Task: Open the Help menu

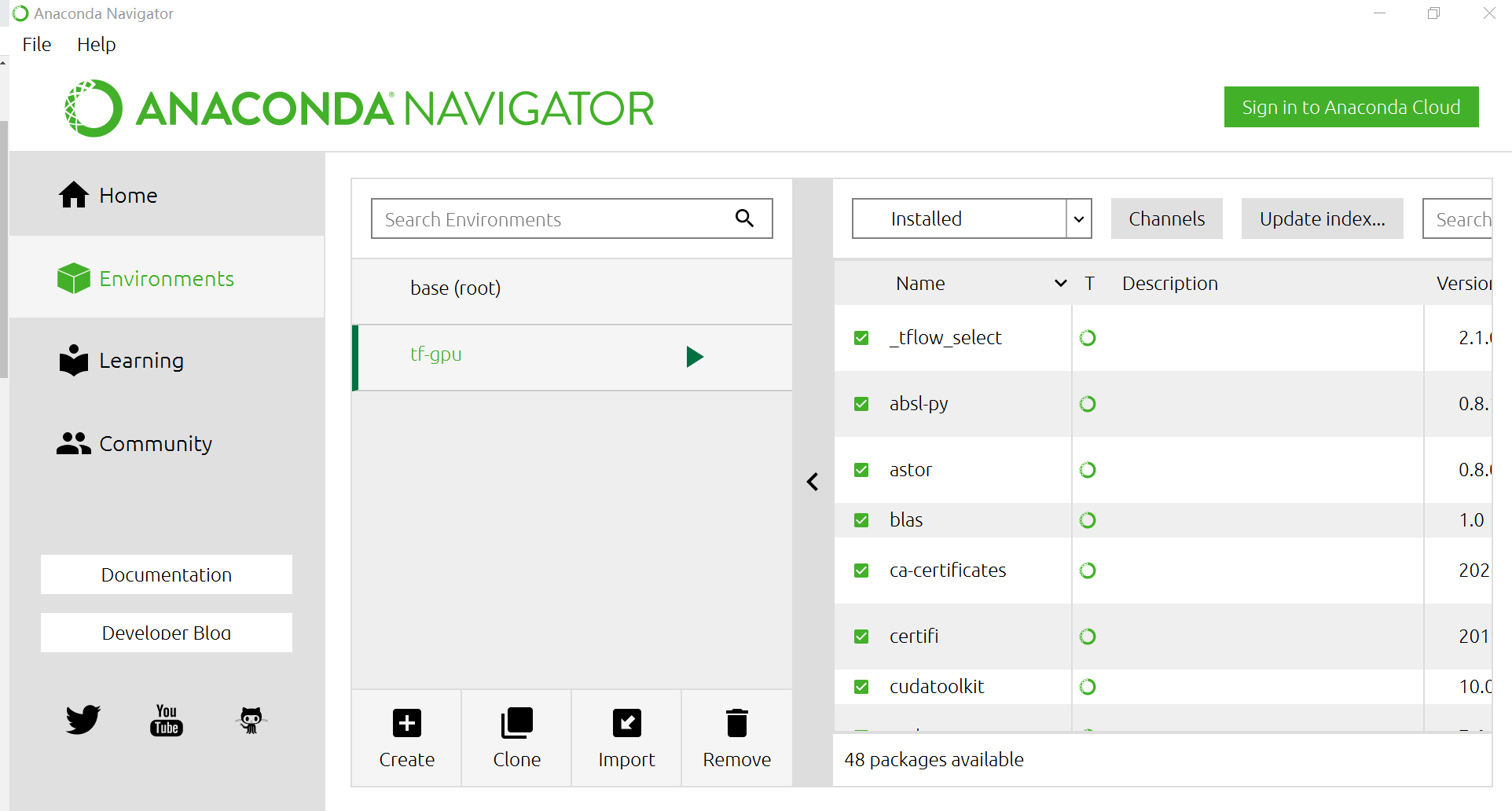Action: 97,44
